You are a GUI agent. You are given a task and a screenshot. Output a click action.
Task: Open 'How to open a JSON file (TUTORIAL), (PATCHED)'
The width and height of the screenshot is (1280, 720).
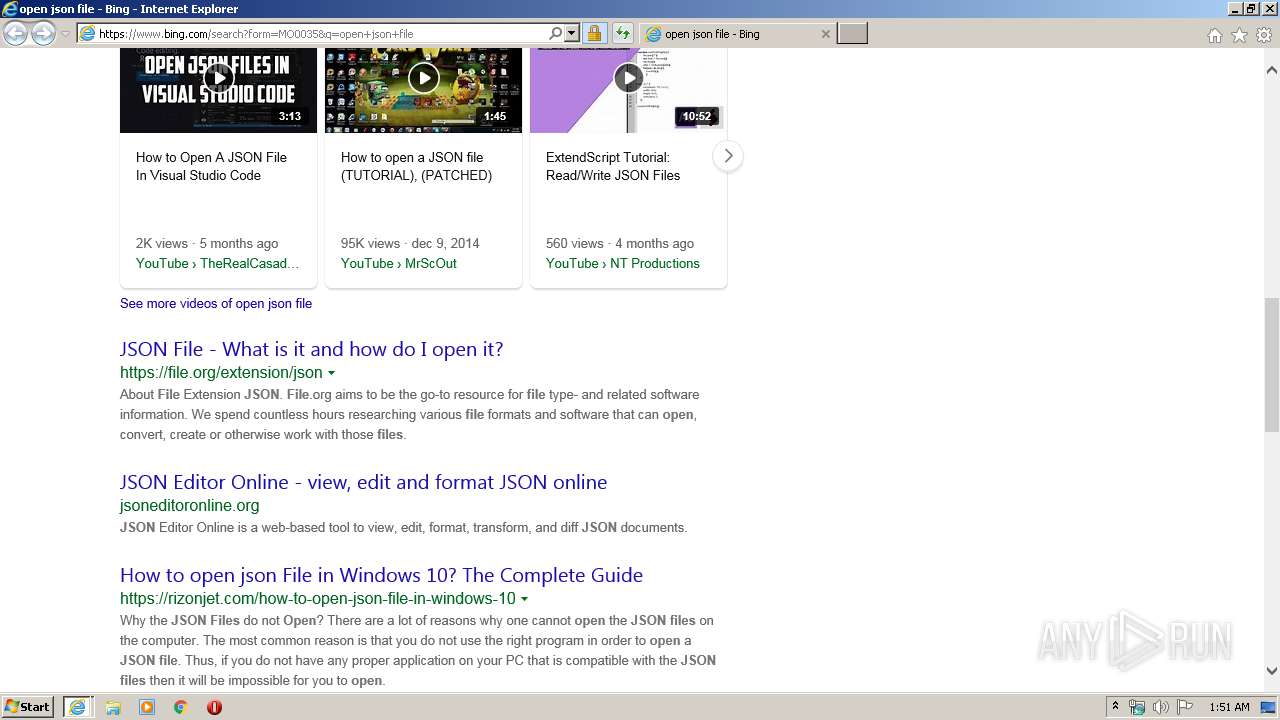(x=416, y=166)
